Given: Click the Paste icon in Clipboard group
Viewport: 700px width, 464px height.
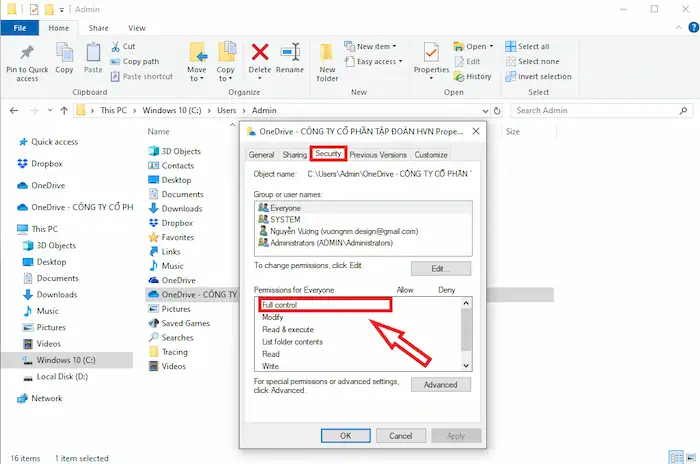Looking at the screenshot, I should click(x=93, y=54).
